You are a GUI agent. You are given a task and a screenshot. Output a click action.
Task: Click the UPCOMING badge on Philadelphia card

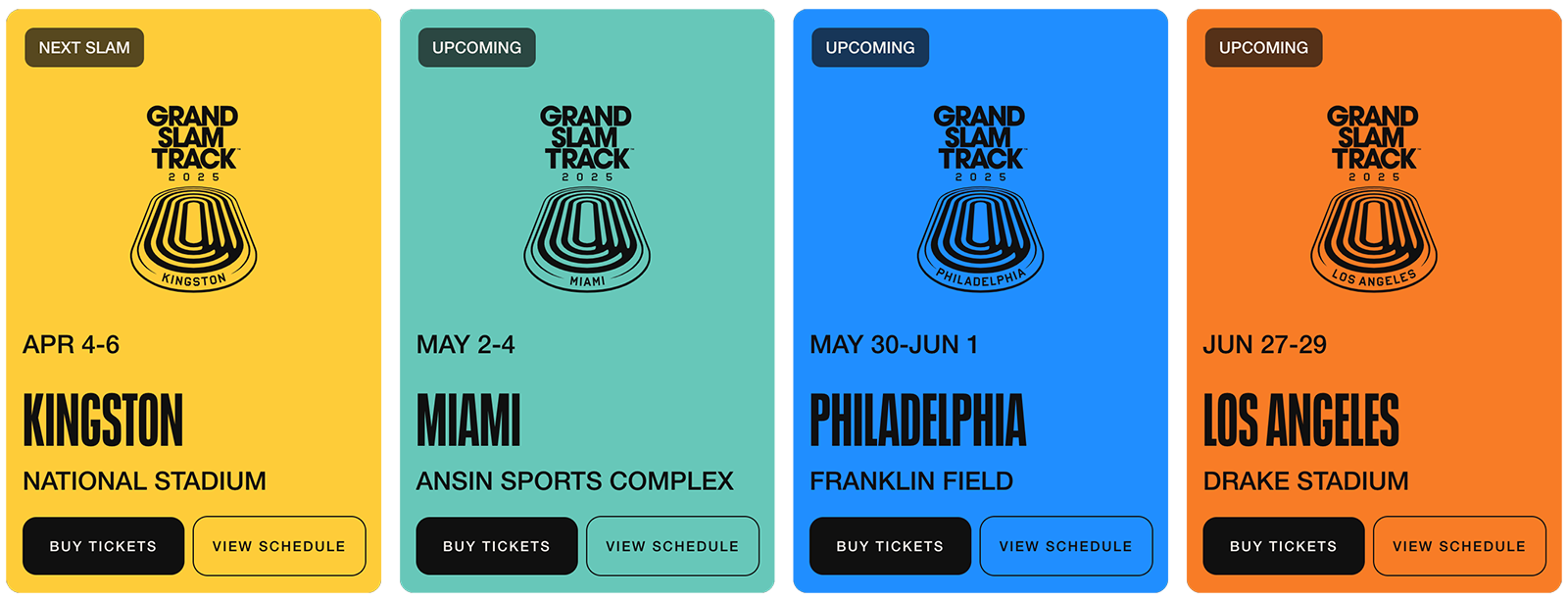[870, 47]
